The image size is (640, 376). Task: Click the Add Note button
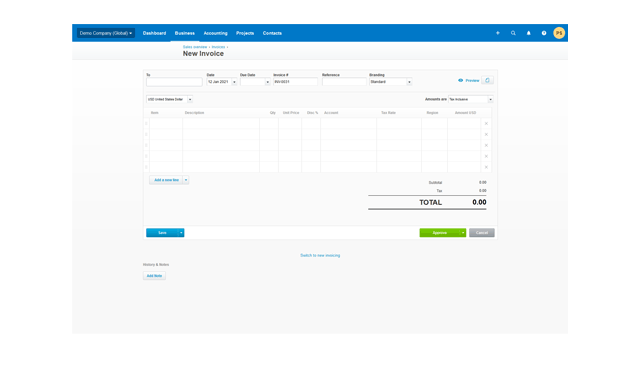154,276
